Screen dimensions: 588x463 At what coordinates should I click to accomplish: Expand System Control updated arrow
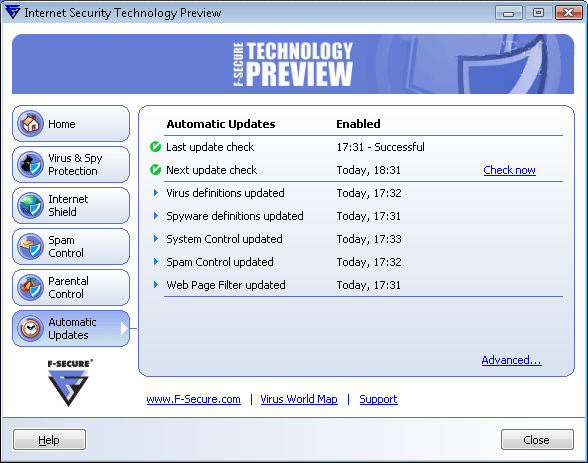[x=156, y=239]
